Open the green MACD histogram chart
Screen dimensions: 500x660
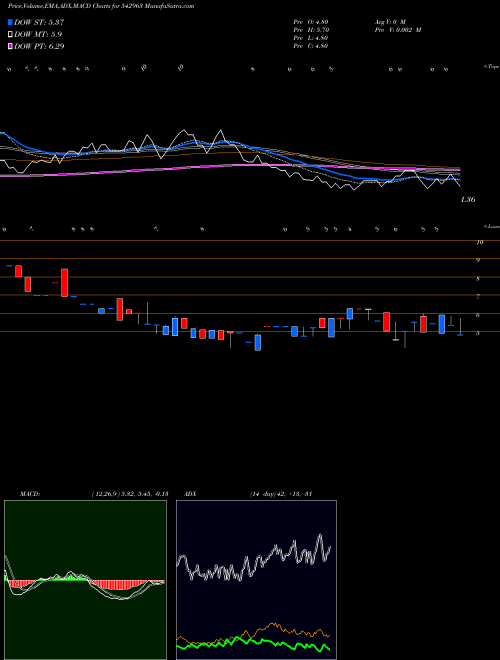pos(85,580)
